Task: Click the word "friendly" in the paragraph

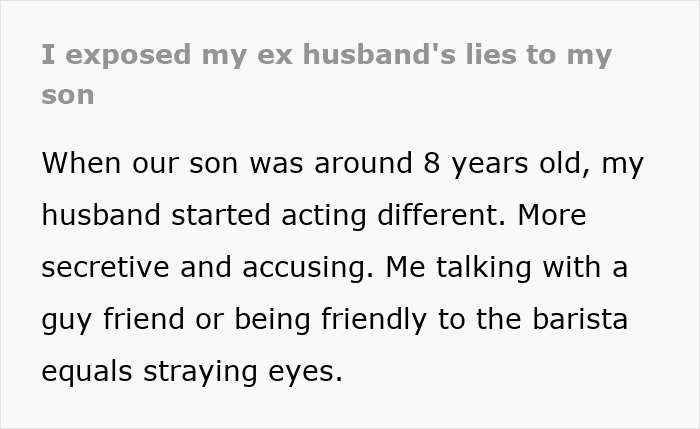Action: pos(374,321)
